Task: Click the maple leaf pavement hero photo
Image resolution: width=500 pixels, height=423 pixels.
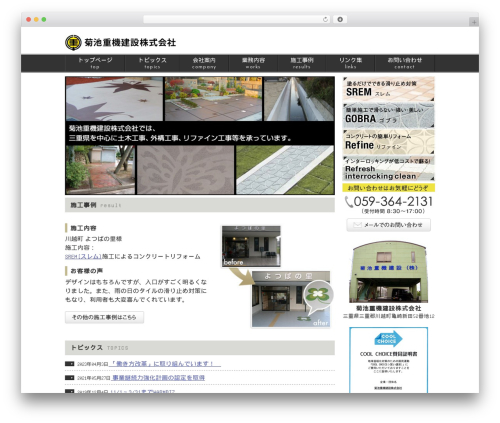Action: (114, 99)
